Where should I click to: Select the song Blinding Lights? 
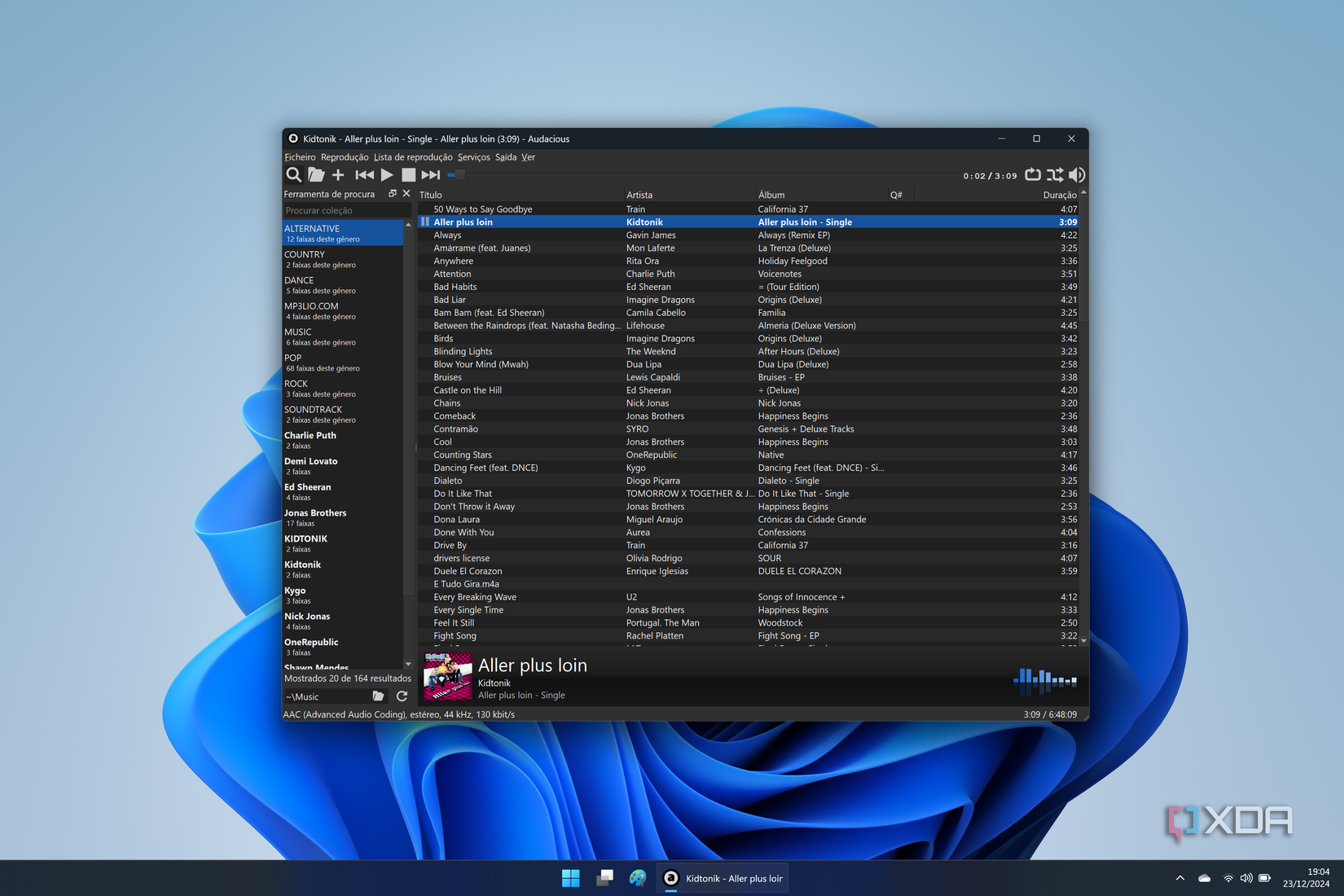tap(748, 351)
